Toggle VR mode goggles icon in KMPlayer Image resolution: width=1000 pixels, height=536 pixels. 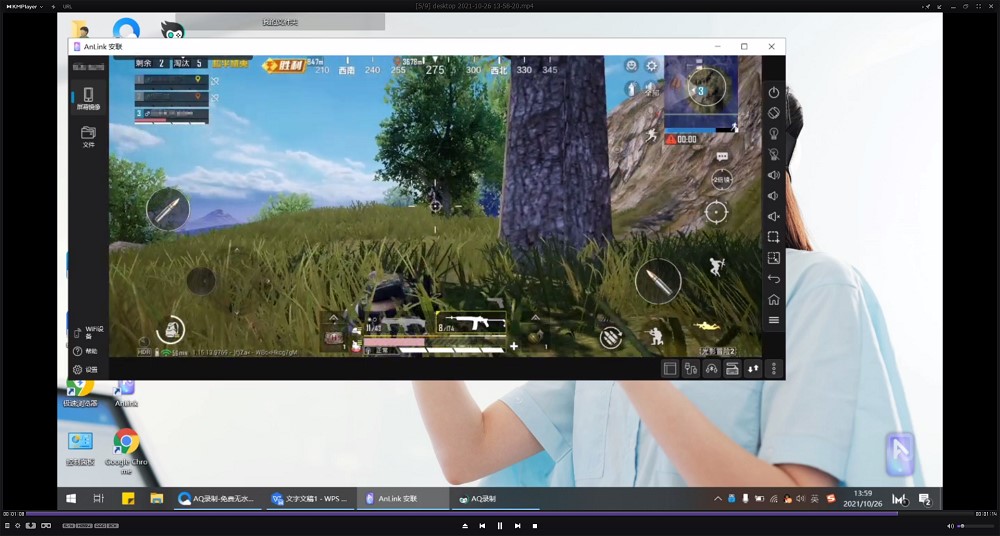46,526
